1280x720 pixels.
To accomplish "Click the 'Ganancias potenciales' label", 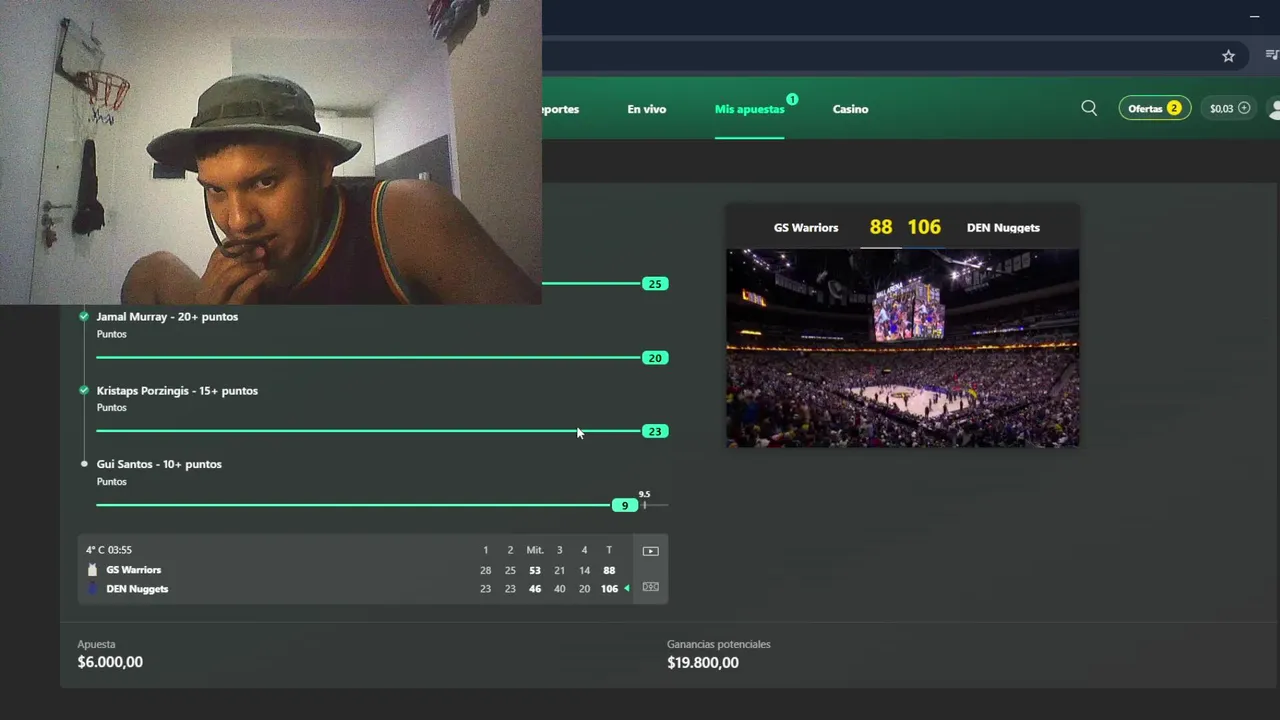I will click(x=719, y=644).
